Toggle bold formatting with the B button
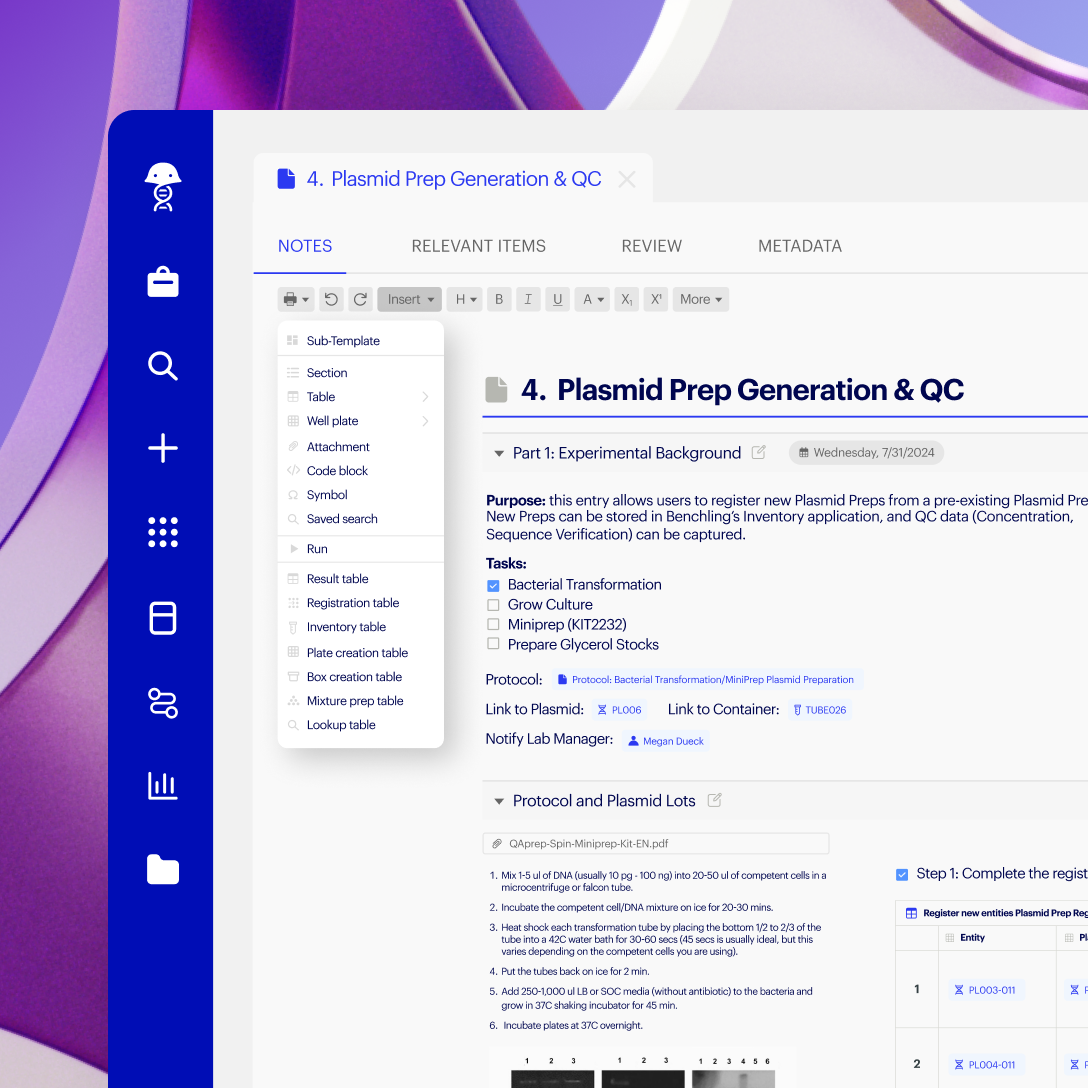Viewport: 1088px width, 1088px height. 499,299
